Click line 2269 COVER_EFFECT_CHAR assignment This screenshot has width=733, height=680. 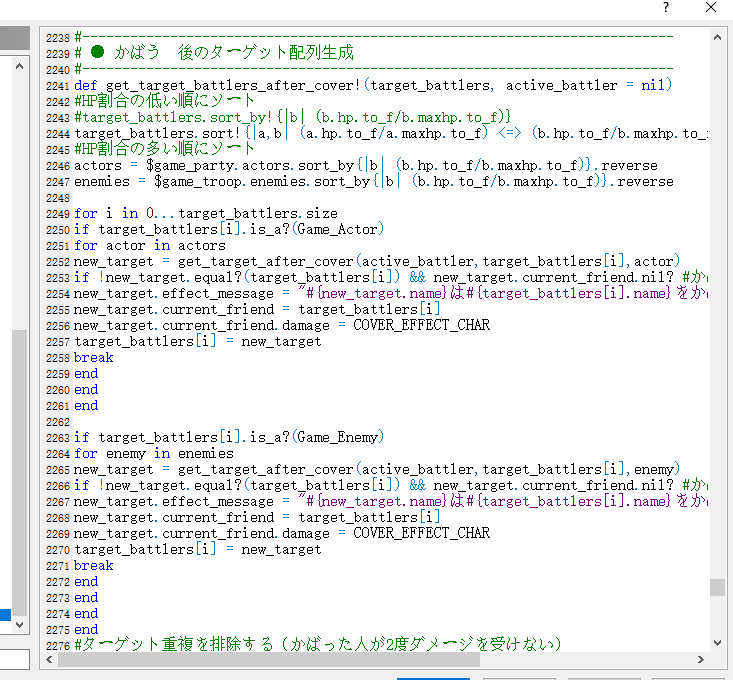[x=282, y=533]
